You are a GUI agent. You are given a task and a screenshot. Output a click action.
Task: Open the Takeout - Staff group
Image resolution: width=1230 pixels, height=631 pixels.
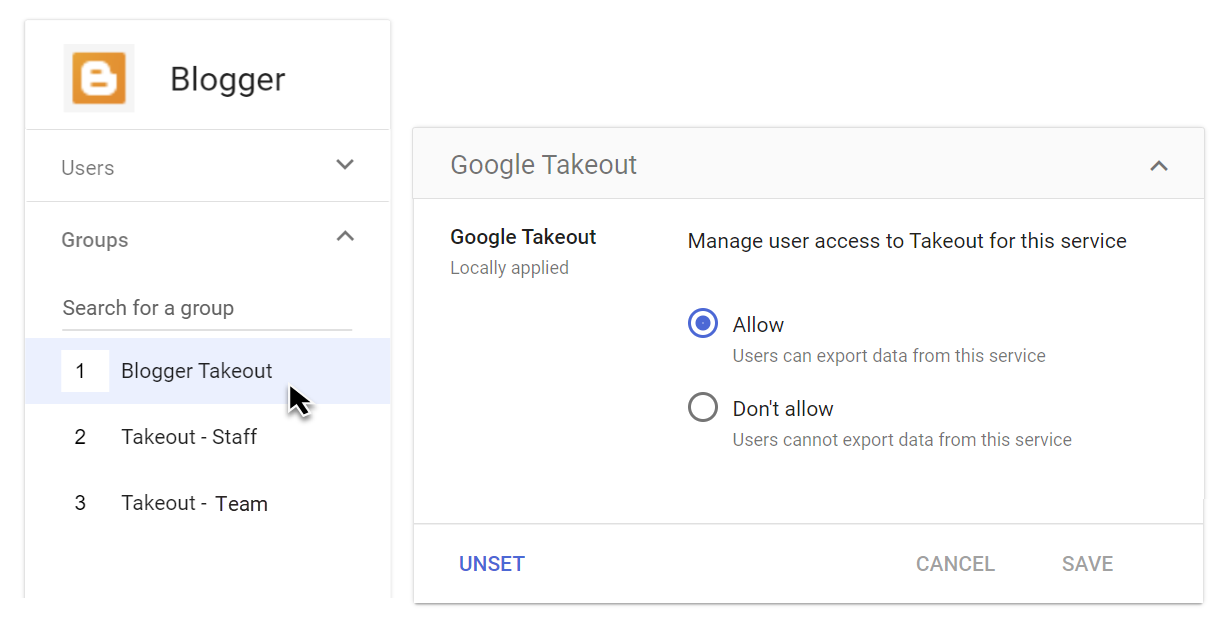click(189, 437)
